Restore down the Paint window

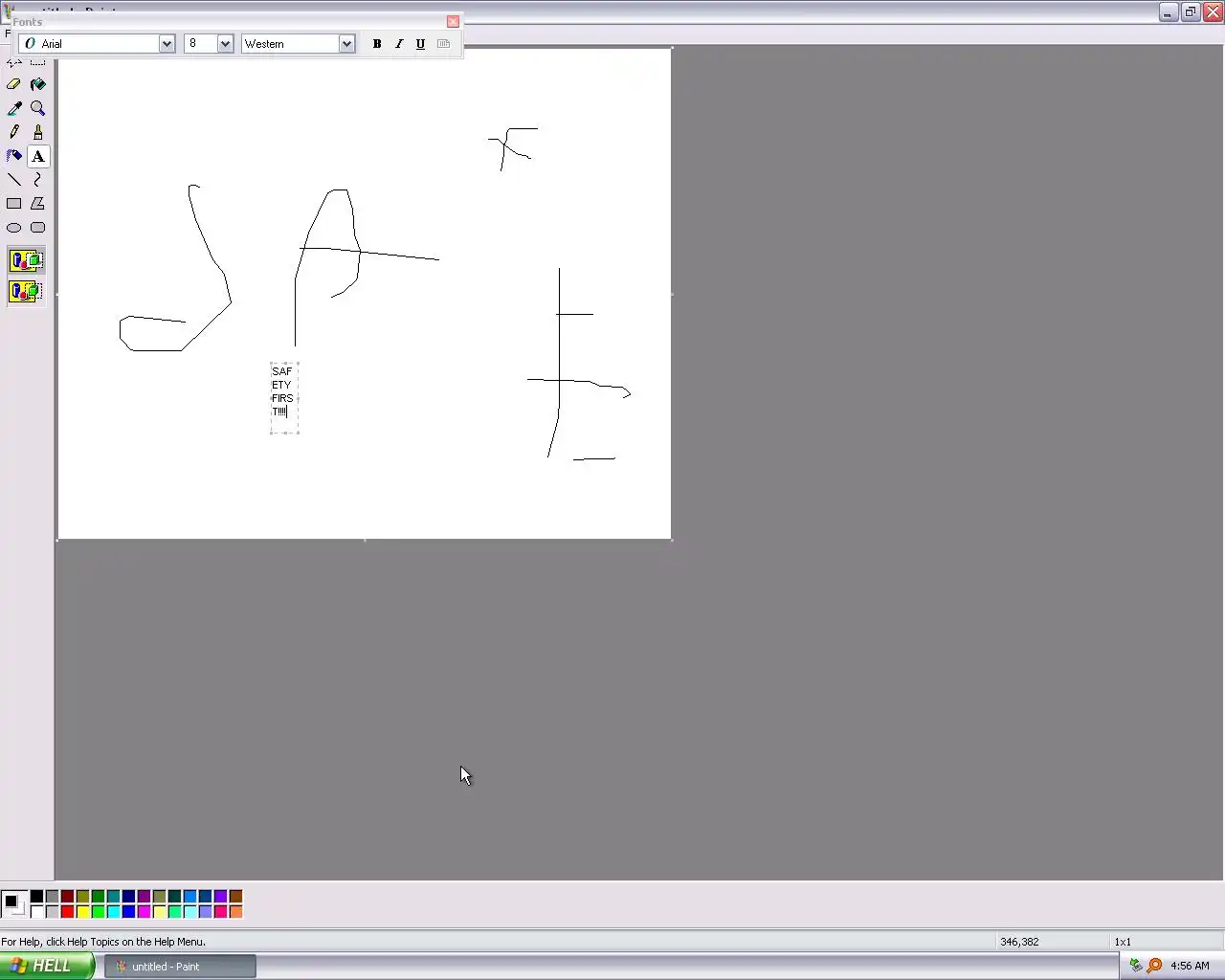coord(1191,12)
